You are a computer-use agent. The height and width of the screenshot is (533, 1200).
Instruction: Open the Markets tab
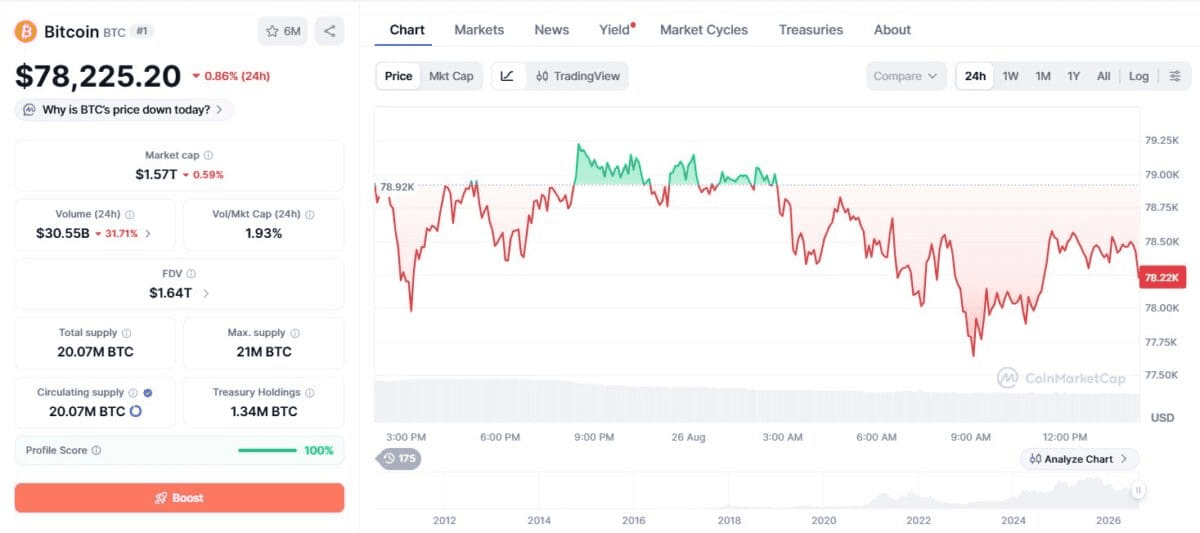(x=479, y=30)
